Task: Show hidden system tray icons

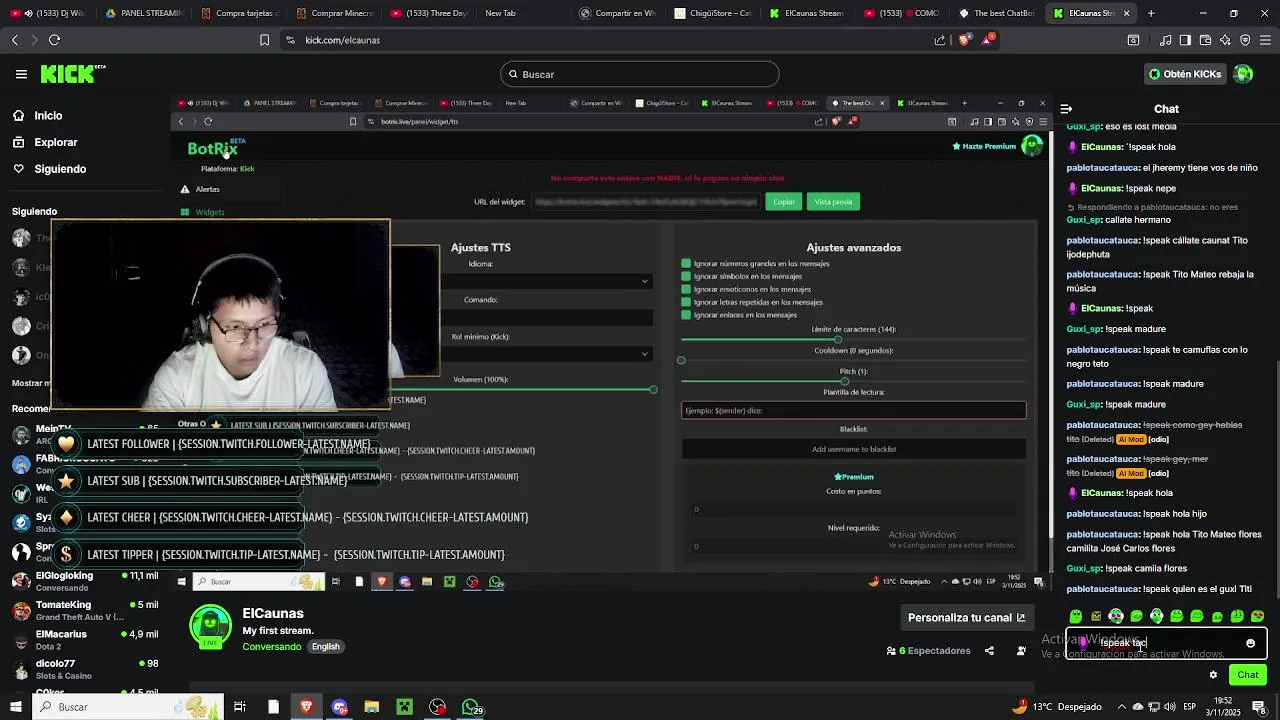Action: pos(1121,707)
